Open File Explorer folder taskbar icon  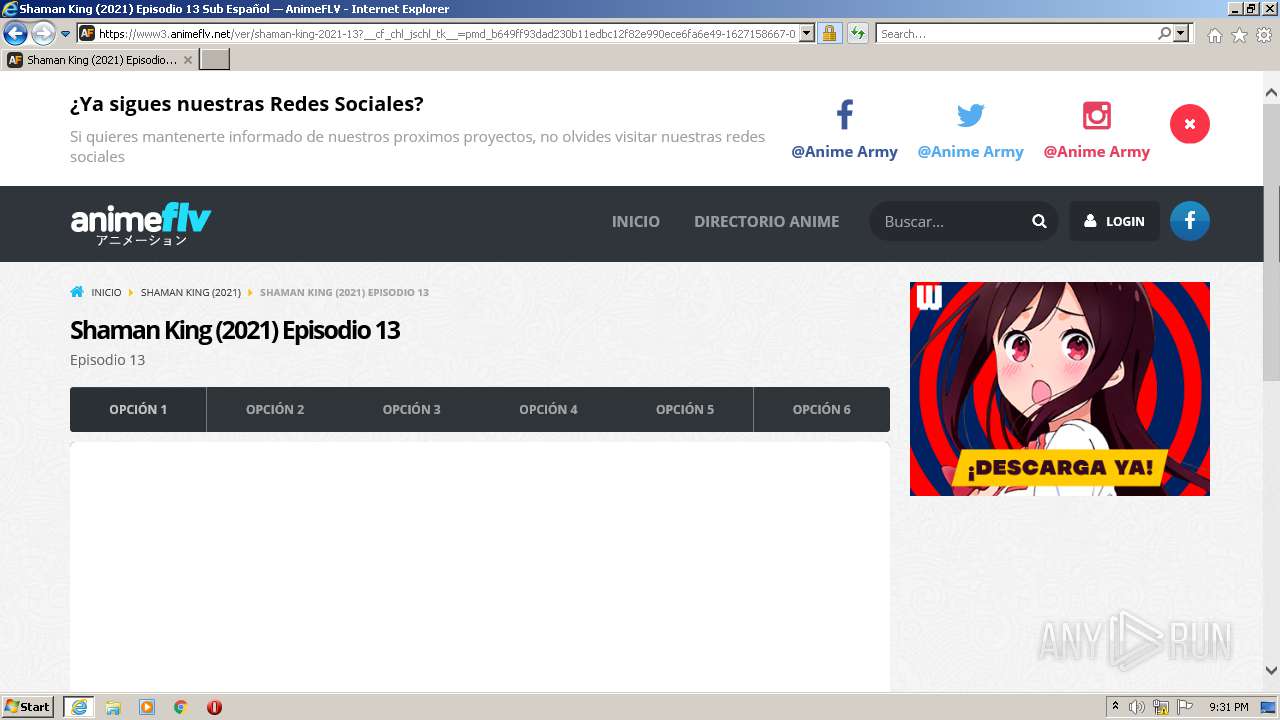(x=113, y=707)
